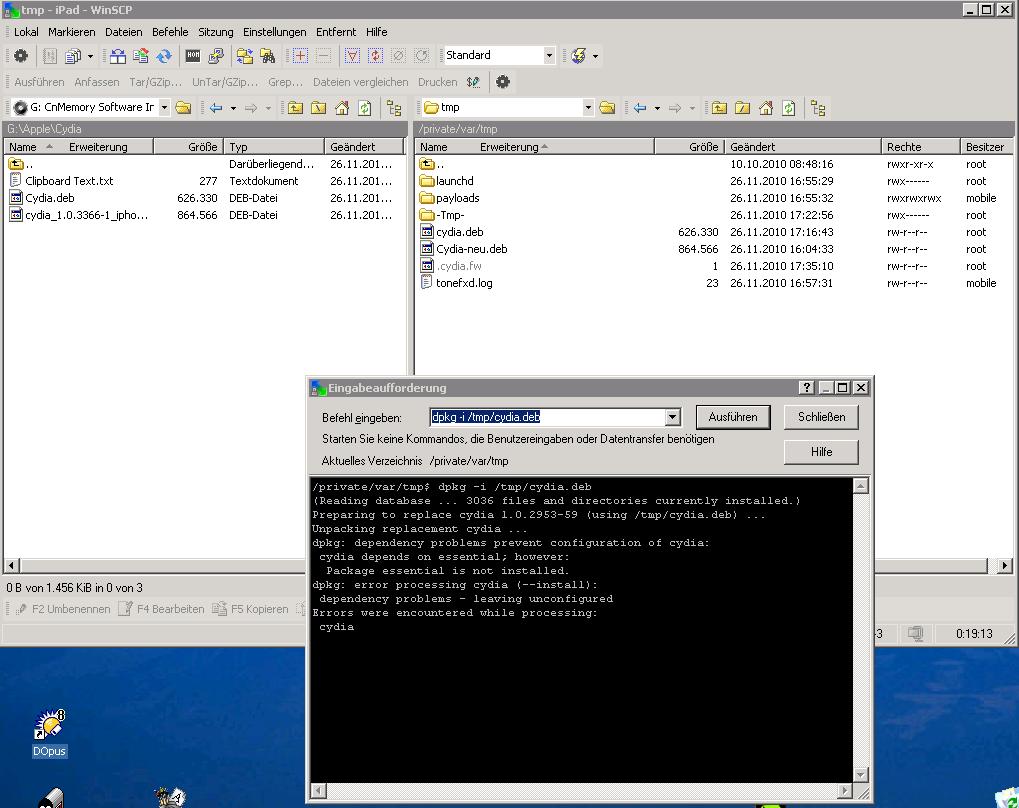
Task: Open the remote tmp directory dropdown
Action: click(x=587, y=108)
